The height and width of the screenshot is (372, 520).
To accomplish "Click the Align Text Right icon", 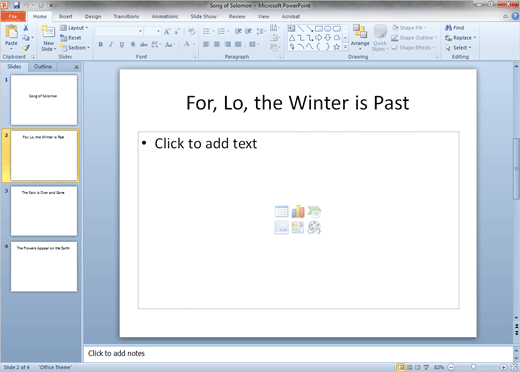I will coord(228,44).
